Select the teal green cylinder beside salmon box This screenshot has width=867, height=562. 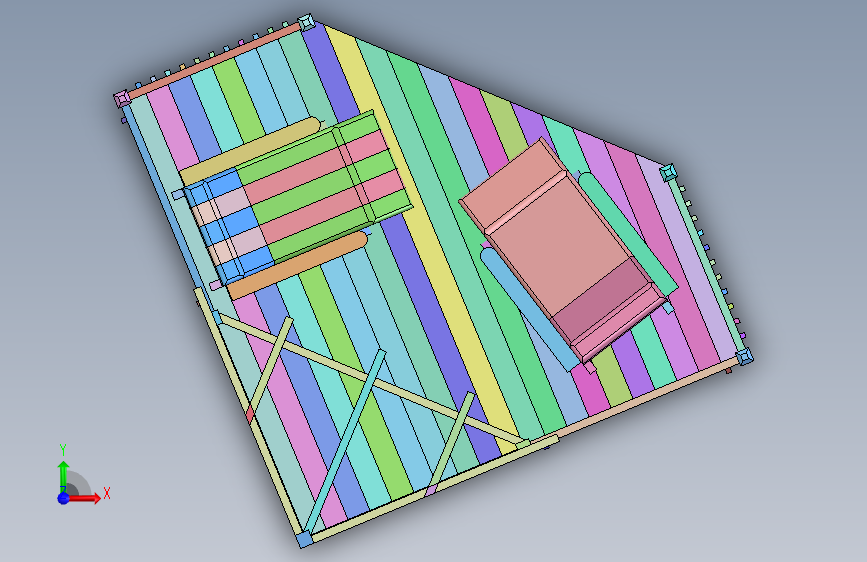click(628, 232)
